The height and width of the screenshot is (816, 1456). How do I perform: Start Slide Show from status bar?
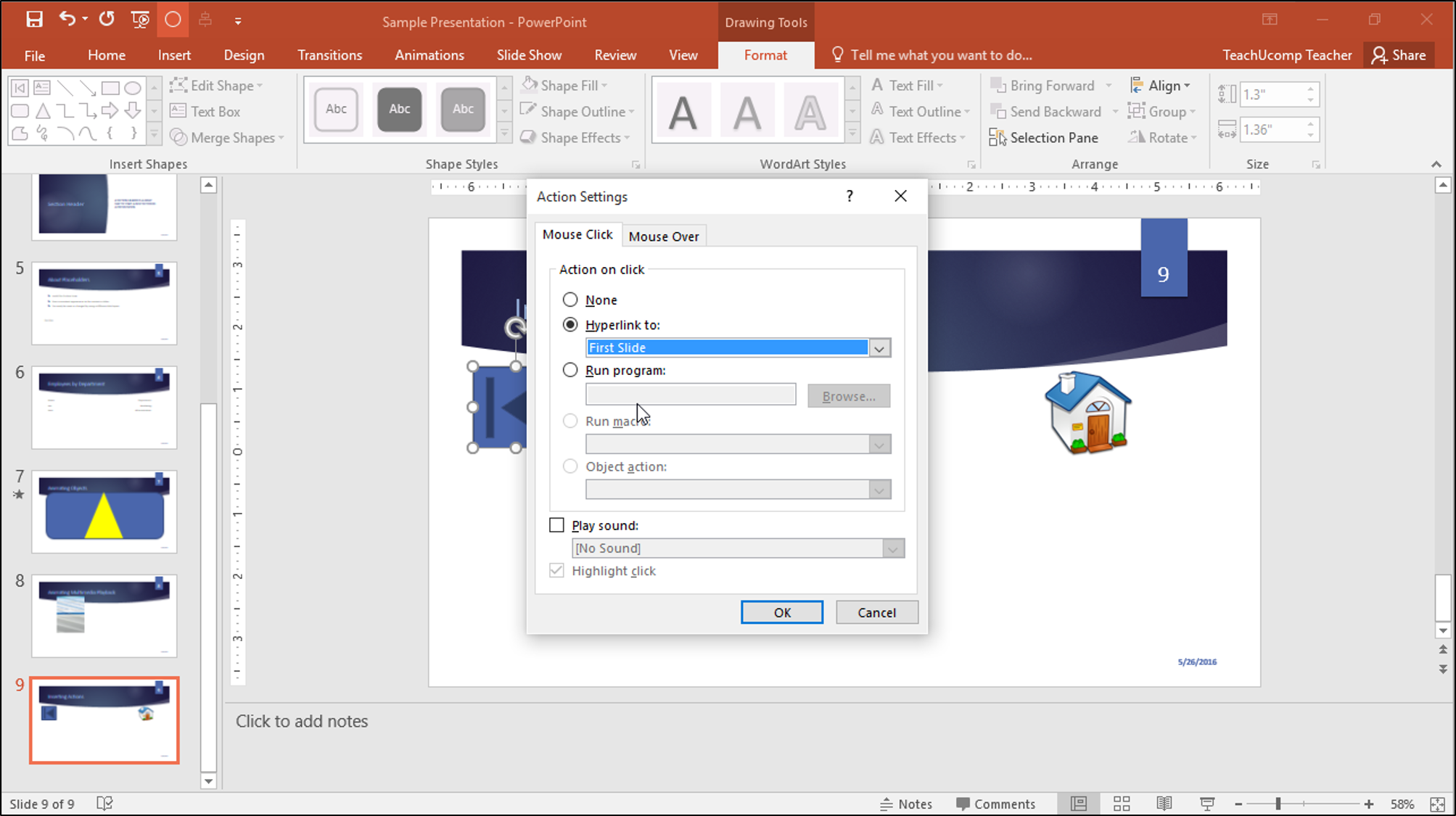[x=1206, y=803]
